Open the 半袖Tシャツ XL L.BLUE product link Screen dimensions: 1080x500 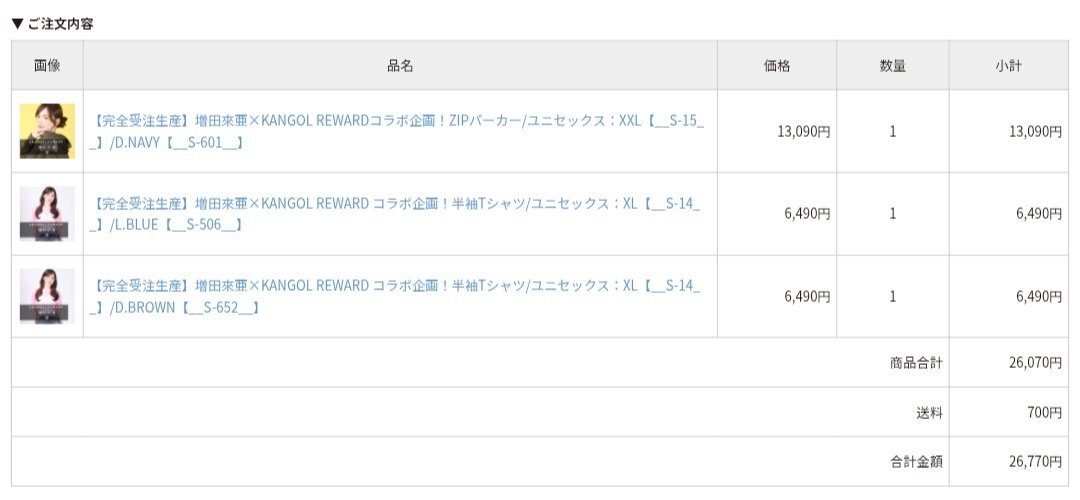tap(395, 214)
